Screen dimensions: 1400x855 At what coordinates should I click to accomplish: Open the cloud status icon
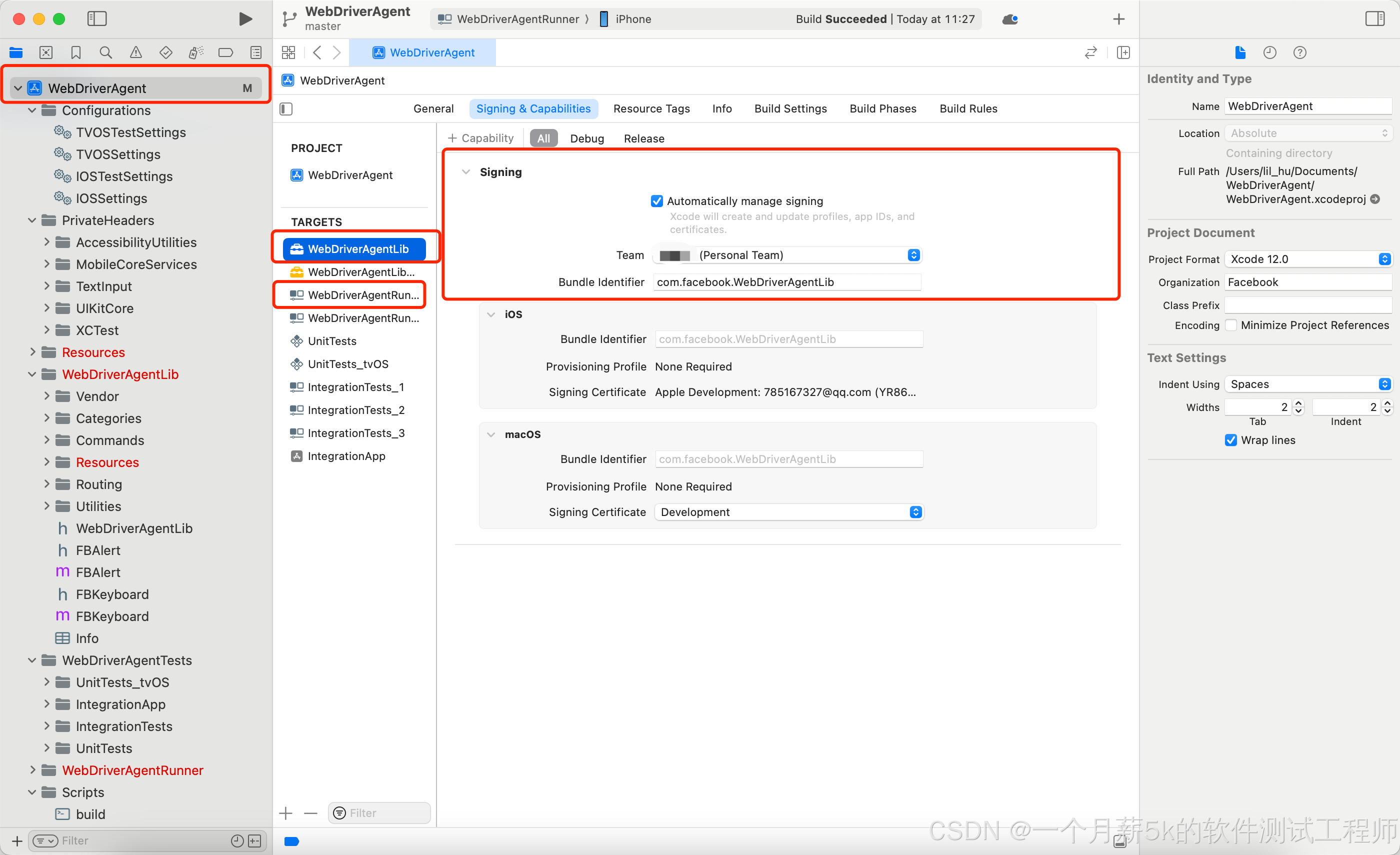[1010, 19]
